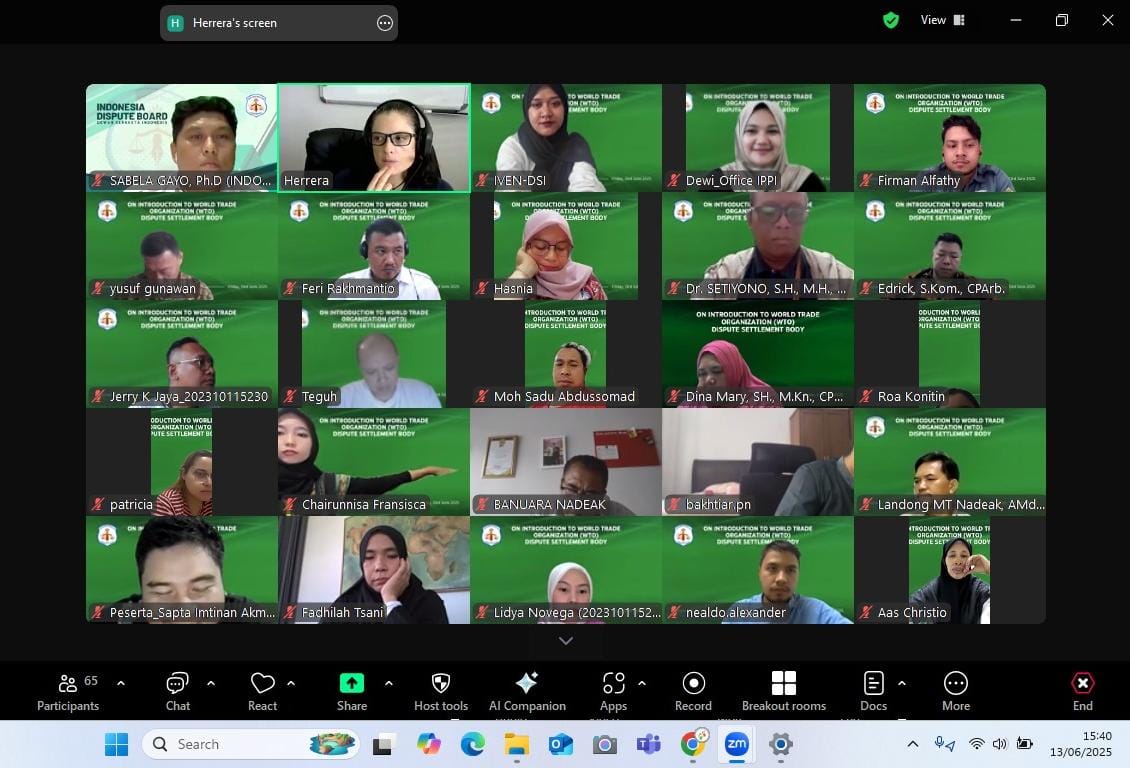Expand the arrow next to Chat

(211, 684)
